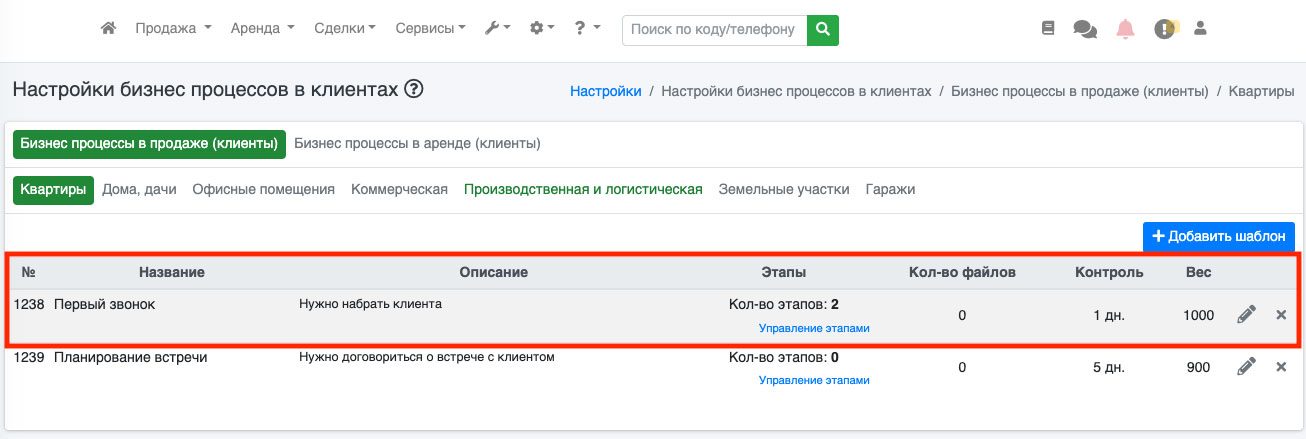Focus the Поиск по коду/телефону field
Viewport: 1306px width, 439px height.
[x=714, y=30]
